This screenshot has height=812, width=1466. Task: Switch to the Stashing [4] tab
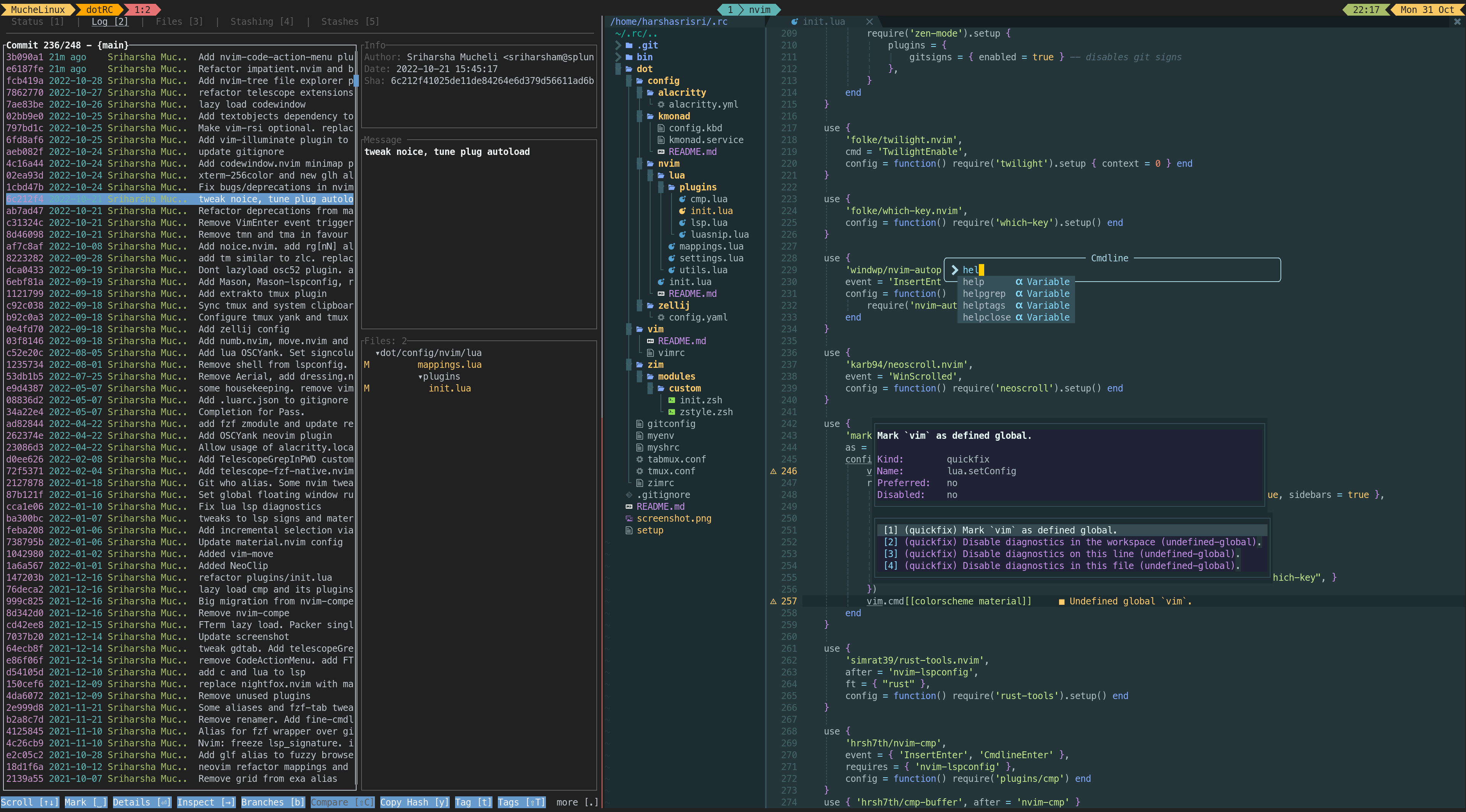coord(262,22)
